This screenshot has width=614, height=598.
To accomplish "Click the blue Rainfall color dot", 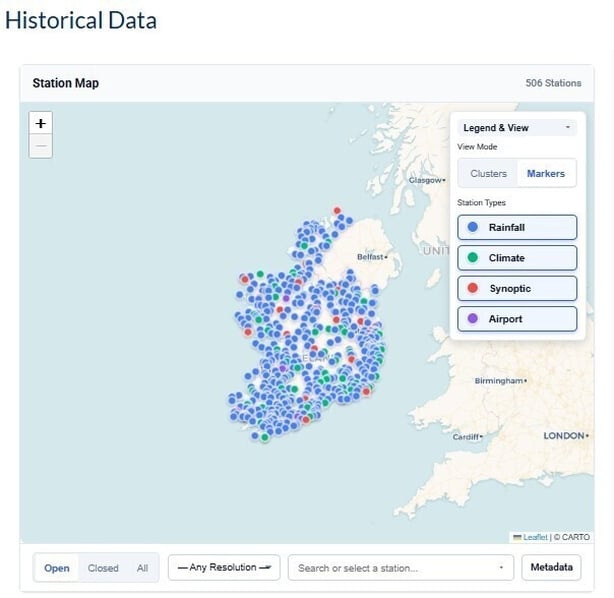I will (473, 227).
